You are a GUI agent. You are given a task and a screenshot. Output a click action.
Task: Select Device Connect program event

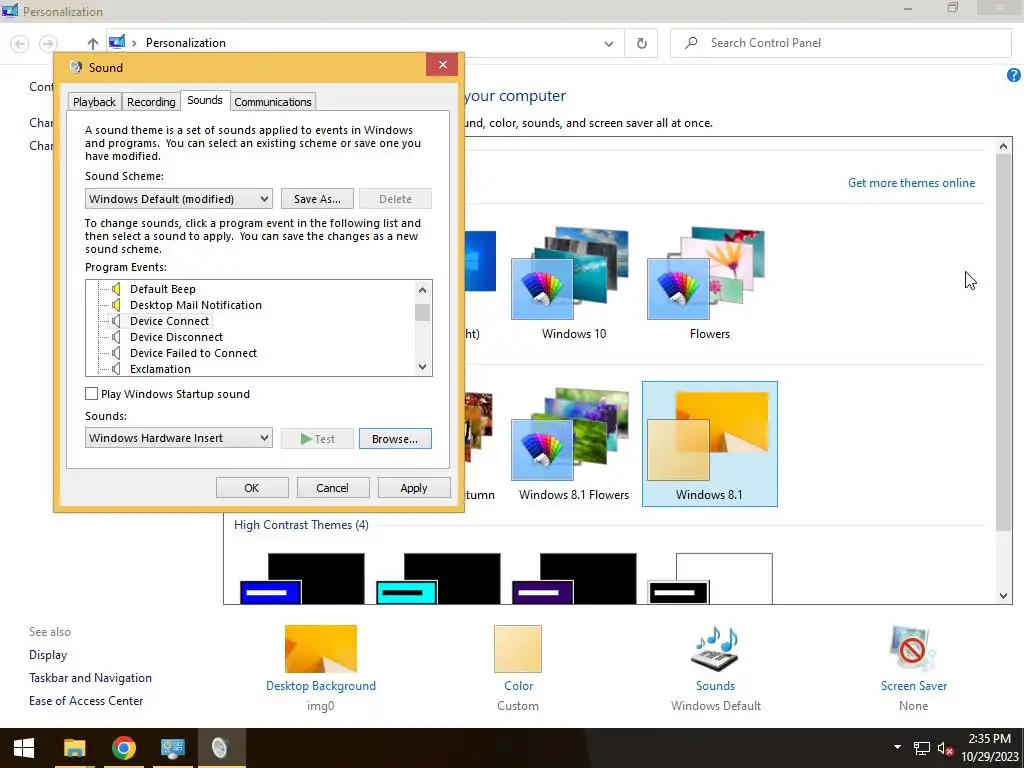point(169,321)
